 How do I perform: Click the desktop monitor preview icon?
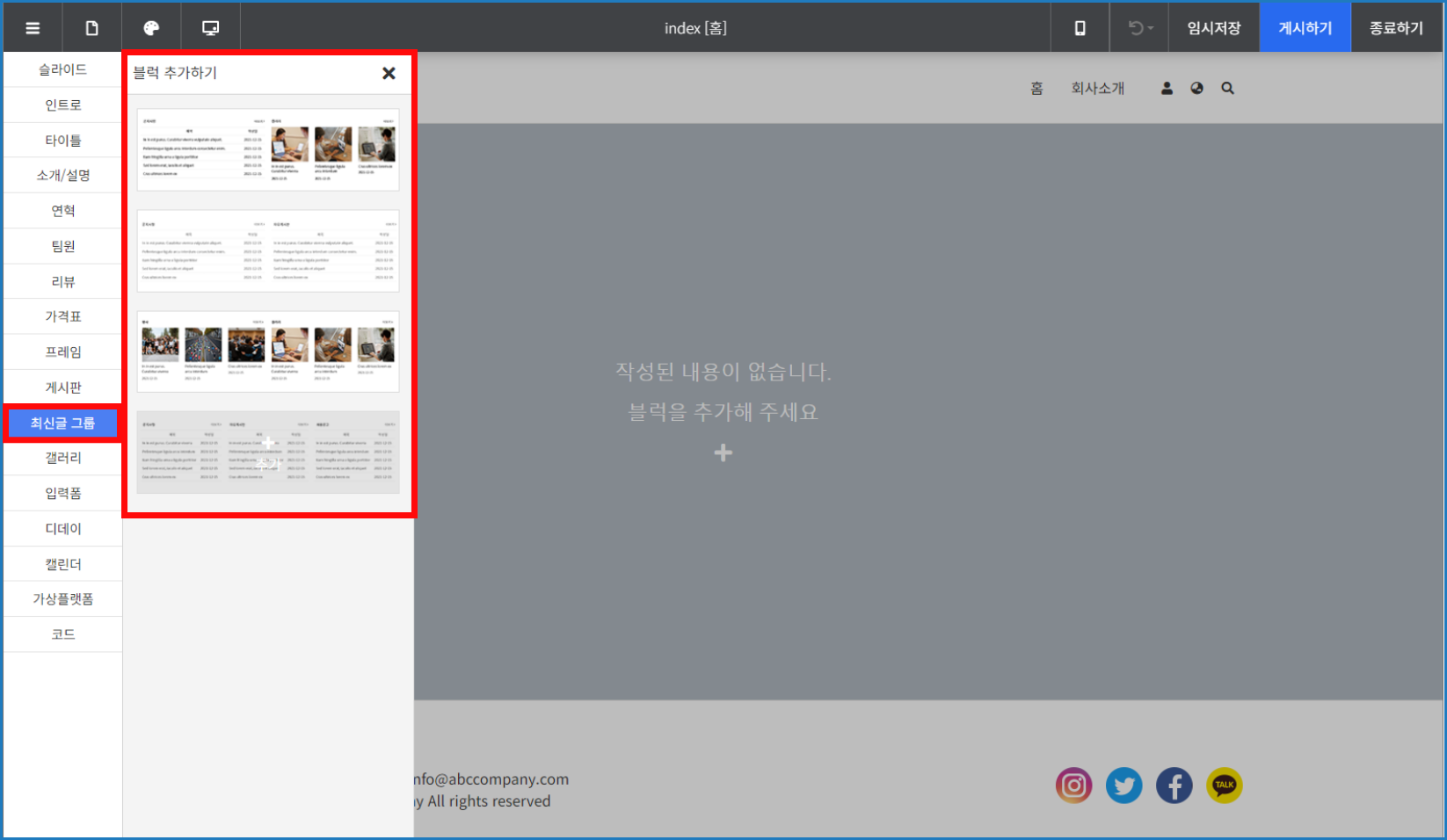tap(211, 28)
